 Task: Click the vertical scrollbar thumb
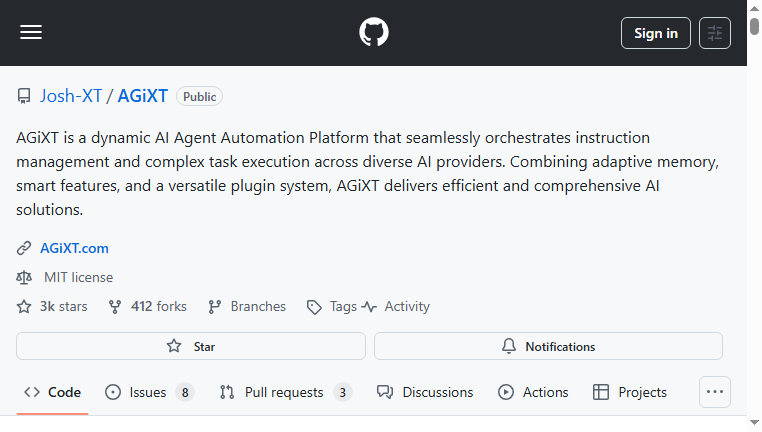click(754, 26)
